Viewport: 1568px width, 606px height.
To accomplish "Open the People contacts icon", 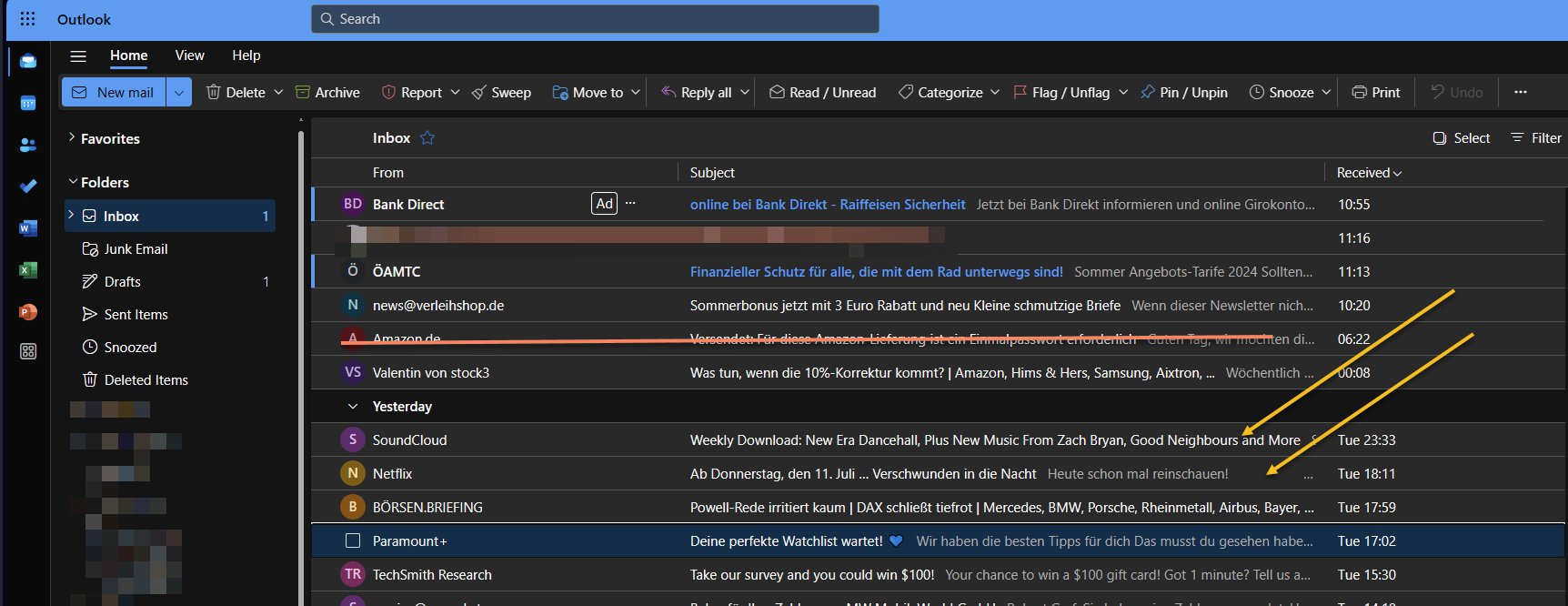I will point(28,145).
